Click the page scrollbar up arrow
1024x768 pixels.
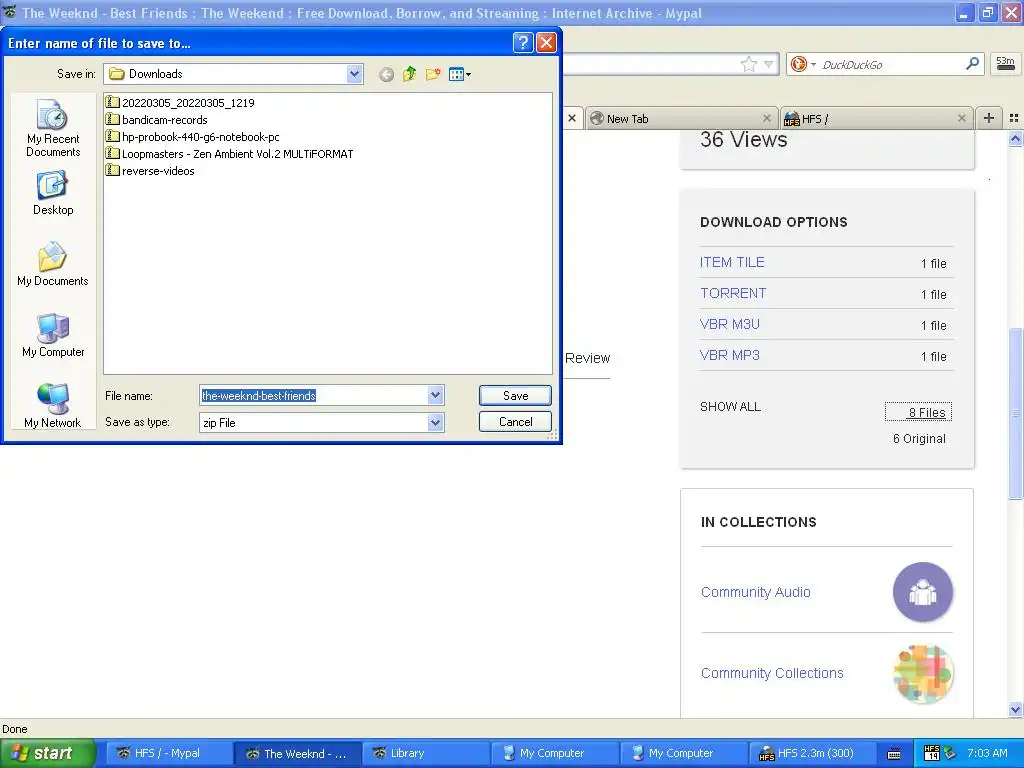[x=1016, y=138]
